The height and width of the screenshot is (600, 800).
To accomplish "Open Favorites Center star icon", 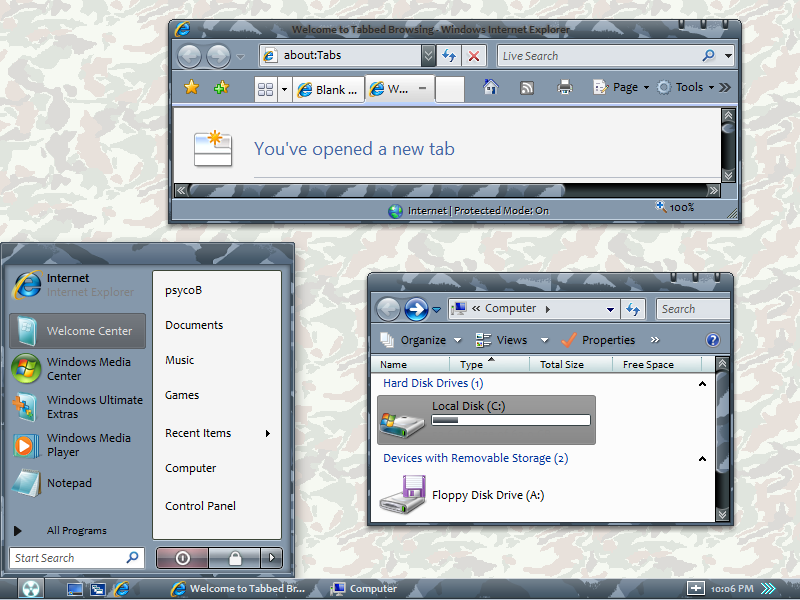I will (x=192, y=87).
